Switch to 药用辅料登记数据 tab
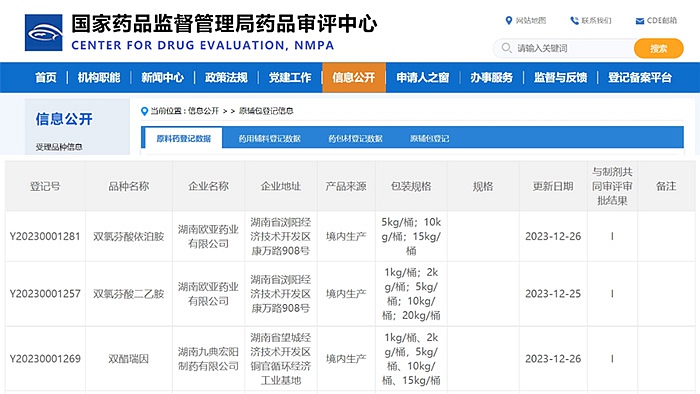 [x=269, y=139]
